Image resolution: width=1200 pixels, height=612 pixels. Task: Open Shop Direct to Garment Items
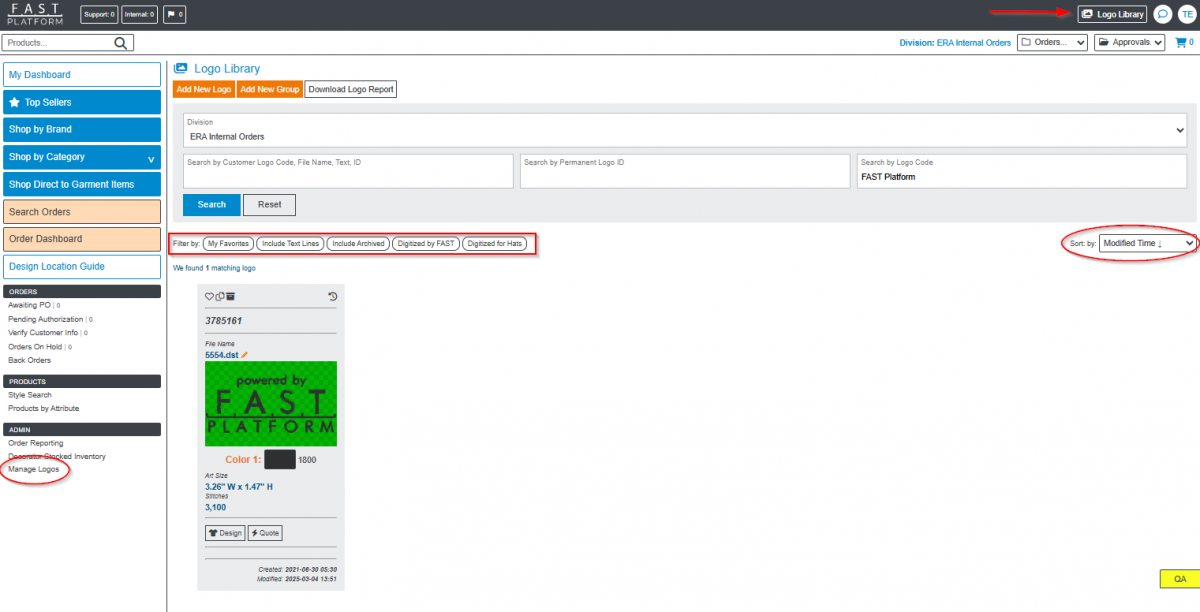coord(82,184)
